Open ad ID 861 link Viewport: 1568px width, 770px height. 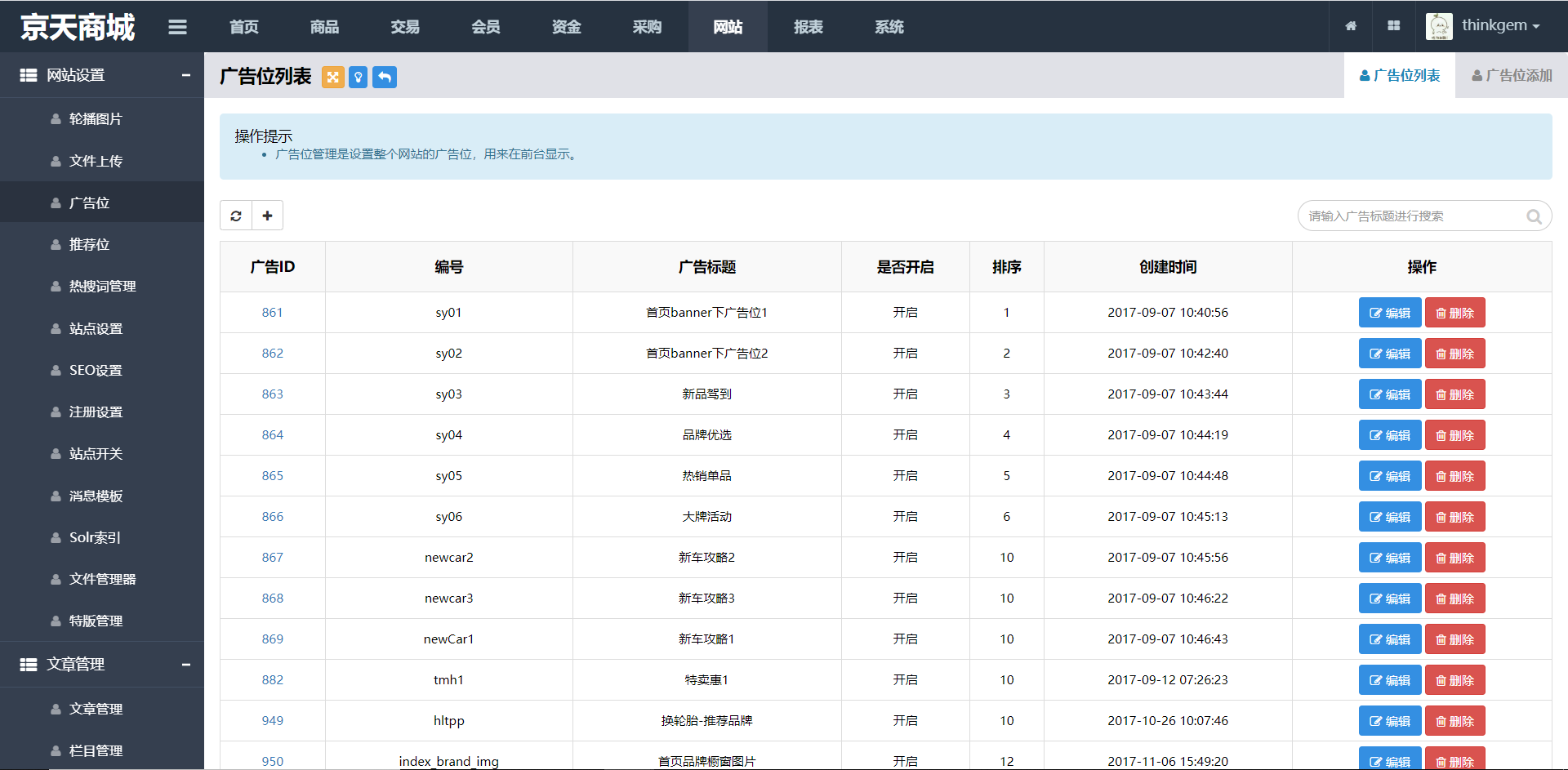(272, 312)
